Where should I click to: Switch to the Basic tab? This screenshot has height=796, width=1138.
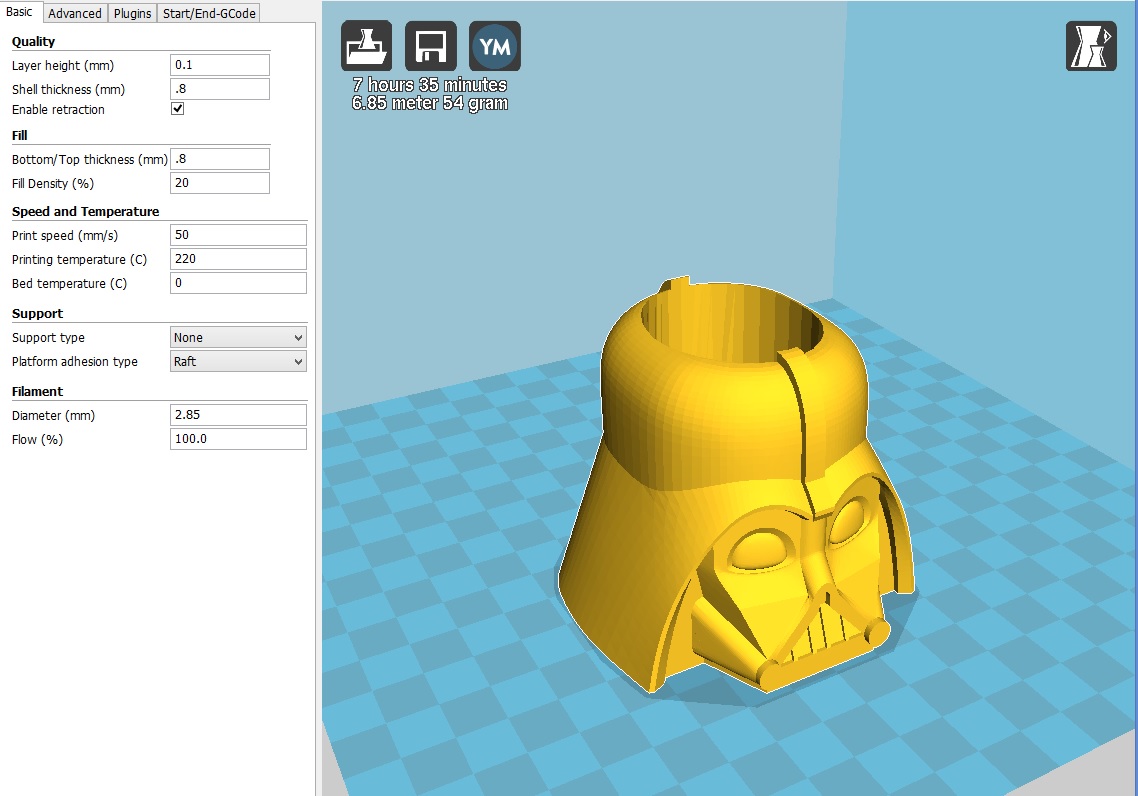click(x=20, y=12)
